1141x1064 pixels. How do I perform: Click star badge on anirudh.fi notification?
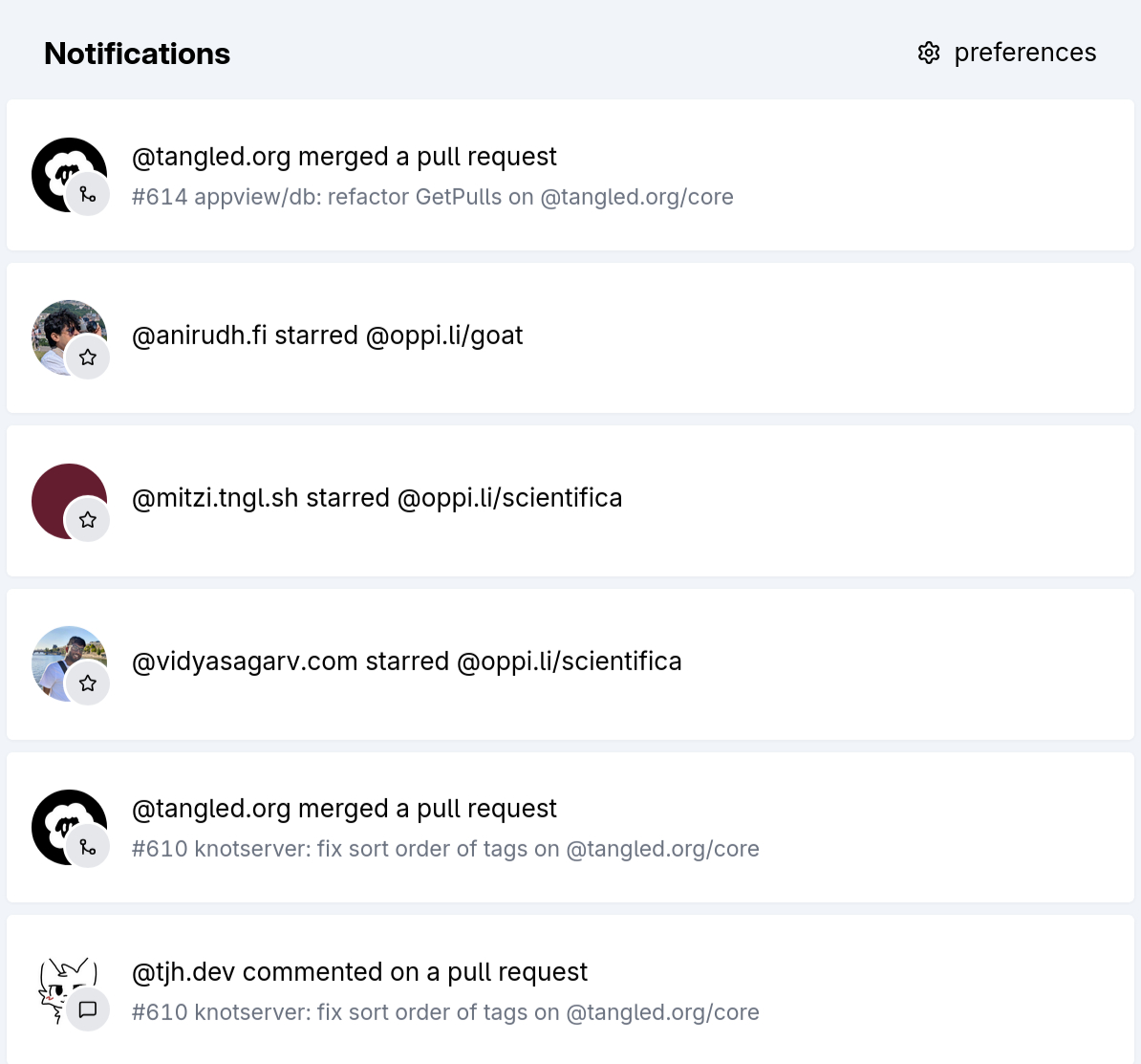(88, 358)
